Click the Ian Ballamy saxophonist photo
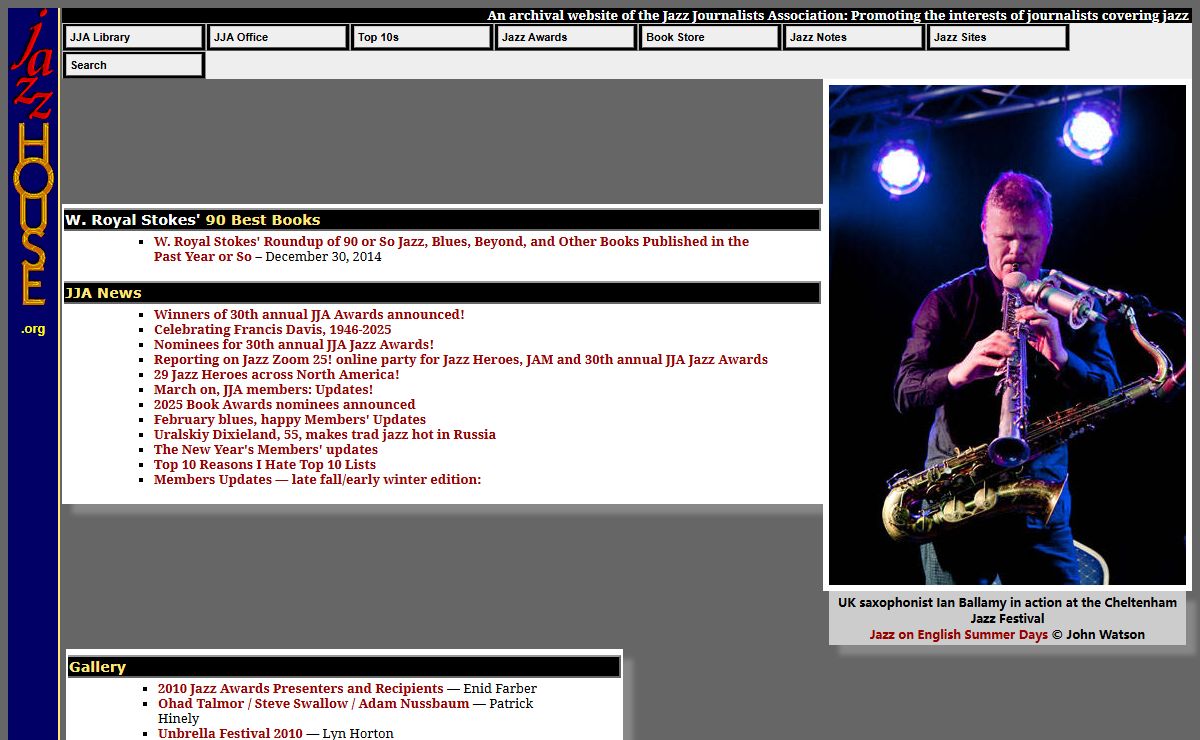Viewport: 1200px width, 740px height. [1007, 335]
